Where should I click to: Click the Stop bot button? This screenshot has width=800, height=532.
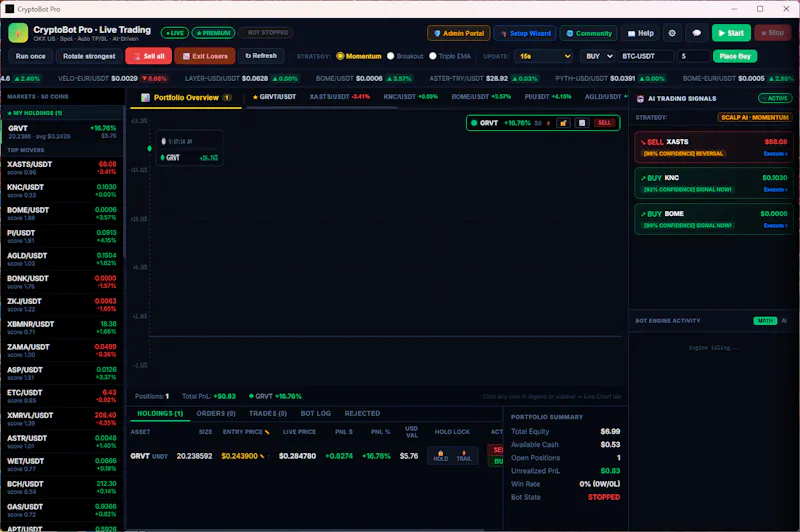772,33
